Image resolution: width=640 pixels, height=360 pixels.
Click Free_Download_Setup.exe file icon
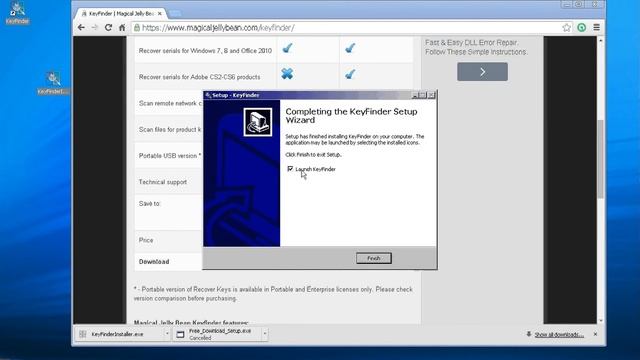coord(180,334)
